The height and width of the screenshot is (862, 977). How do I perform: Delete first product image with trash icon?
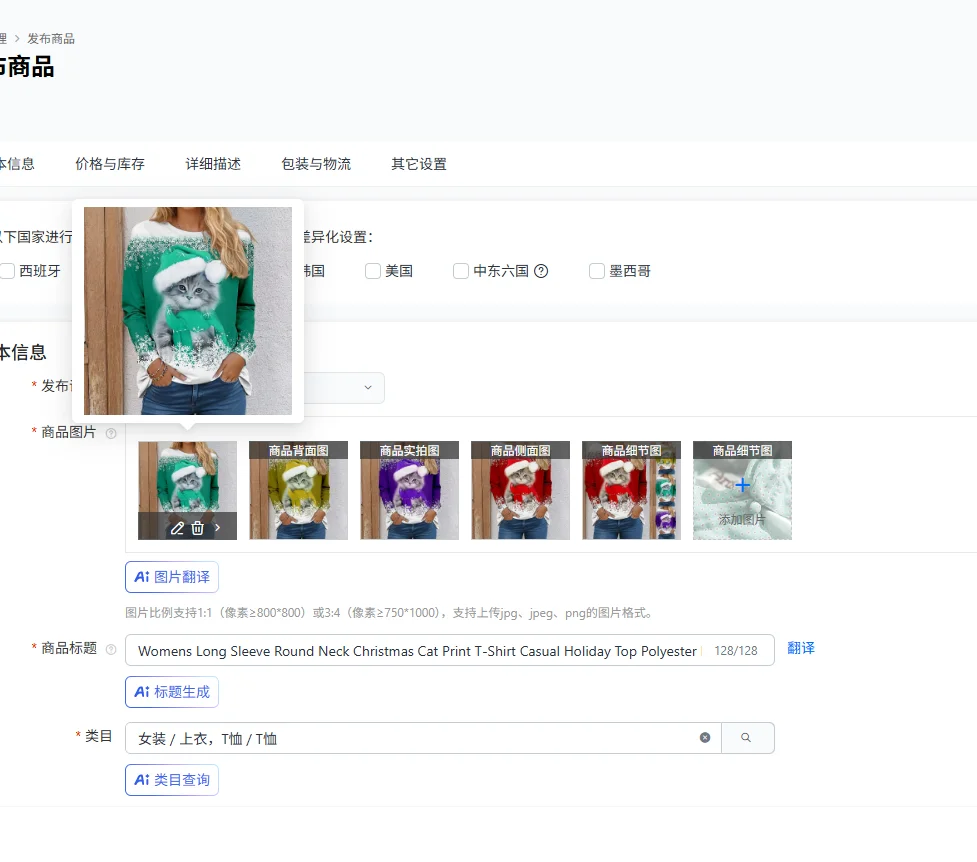198,528
